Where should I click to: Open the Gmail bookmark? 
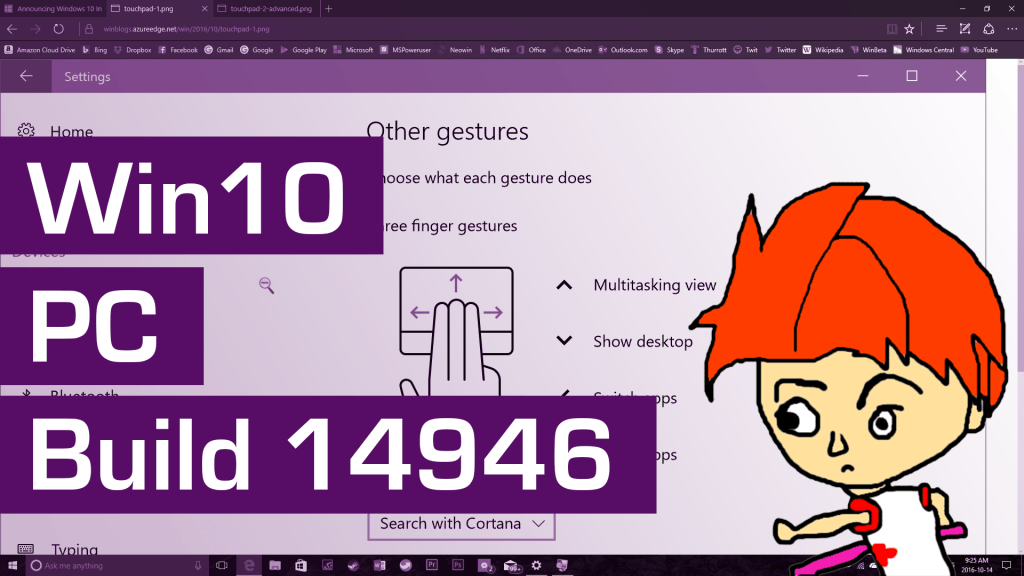point(219,50)
